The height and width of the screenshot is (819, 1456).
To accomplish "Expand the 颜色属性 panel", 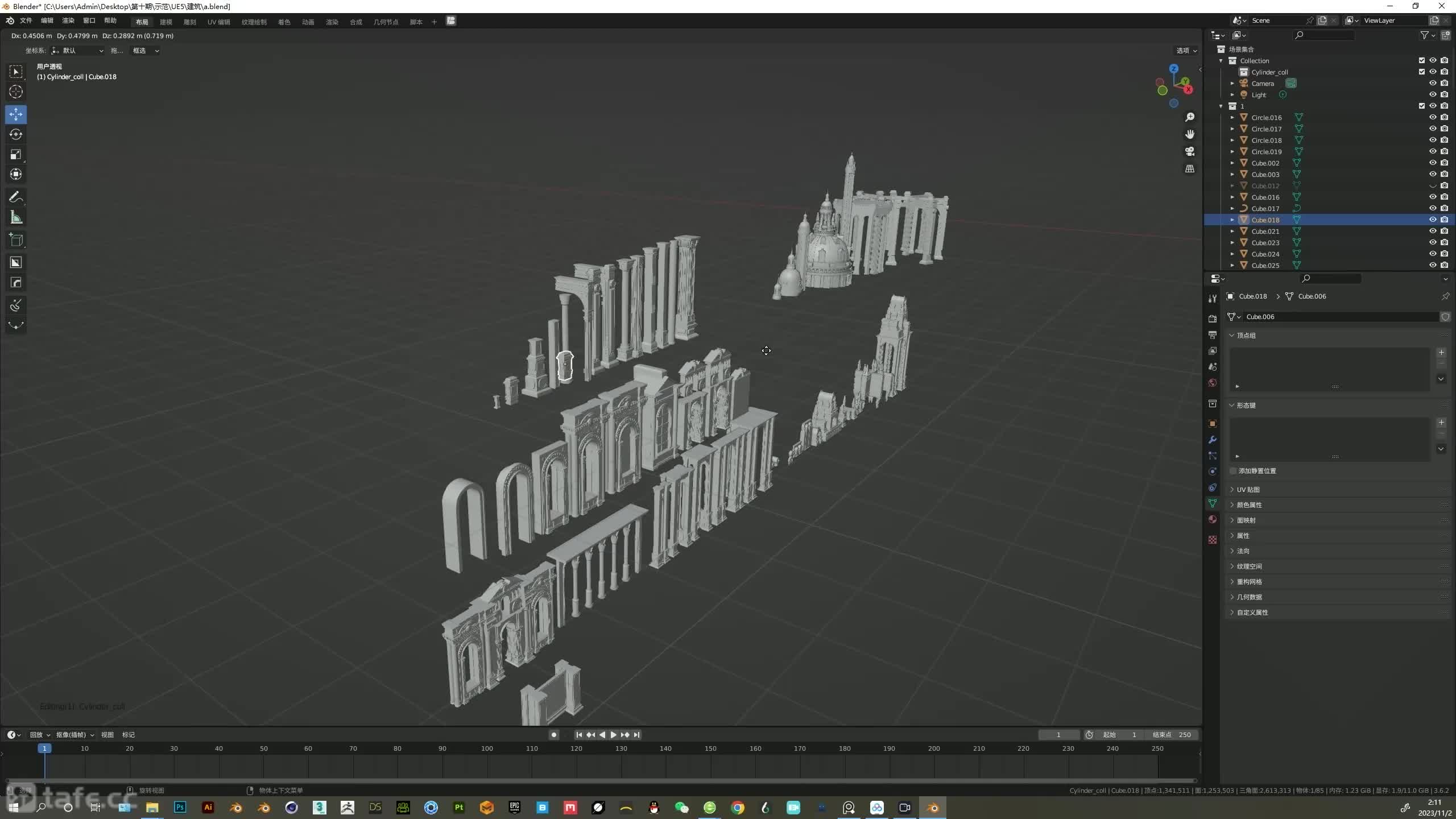I will [1250, 505].
